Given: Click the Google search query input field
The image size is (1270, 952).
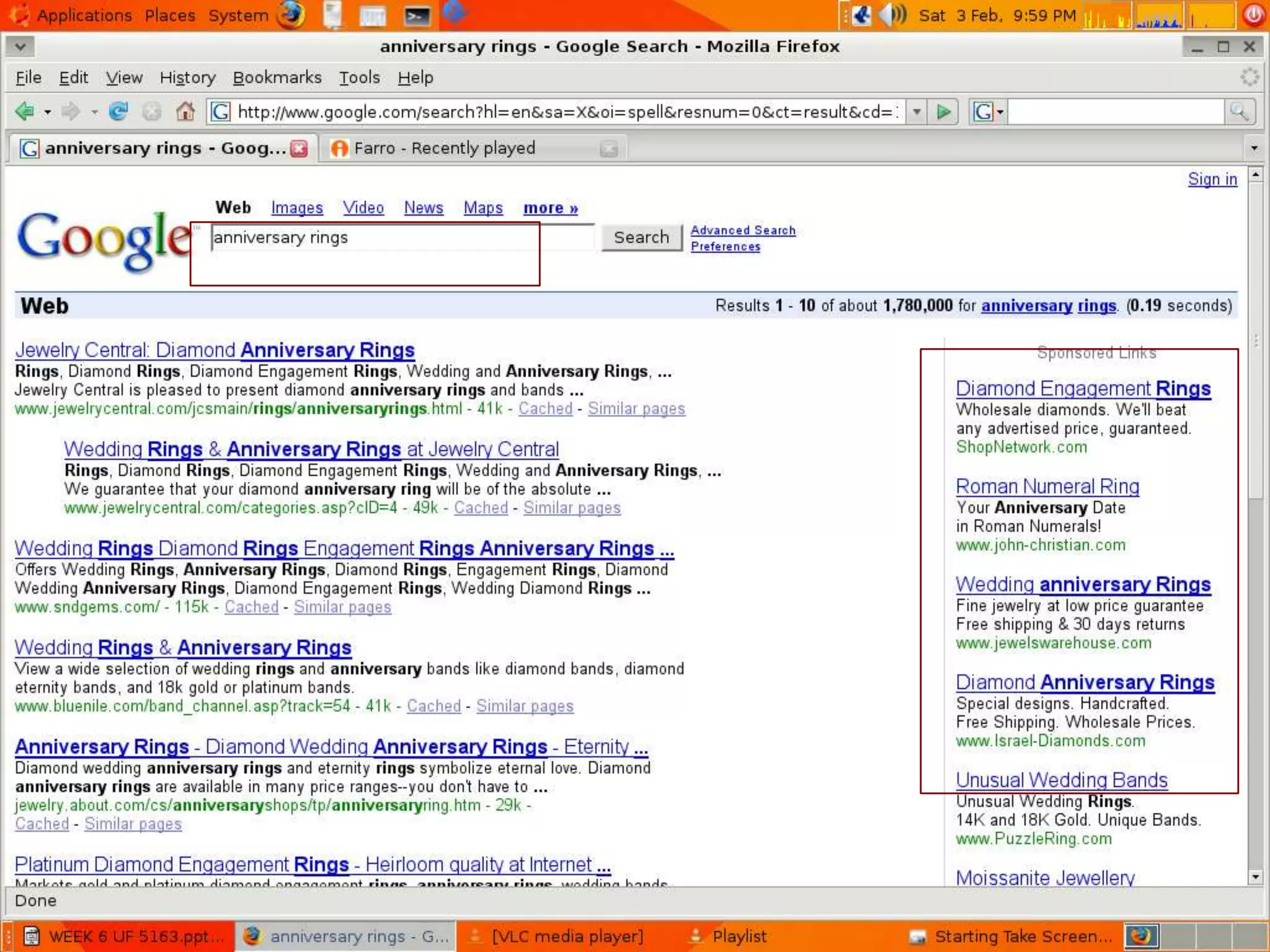Looking at the screenshot, I should pos(402,237).
